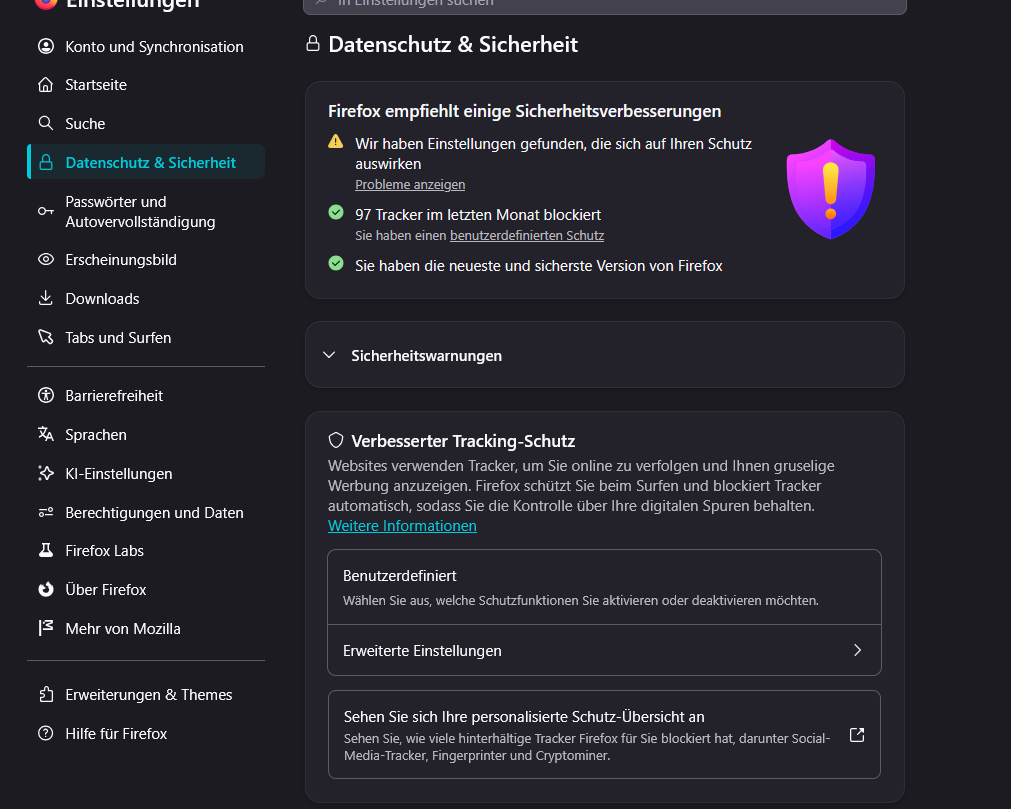This screenshot has height=809, width=1011.
Task: Click the Erweiterte Einstellungen row
Action: [x=604, y=650]
